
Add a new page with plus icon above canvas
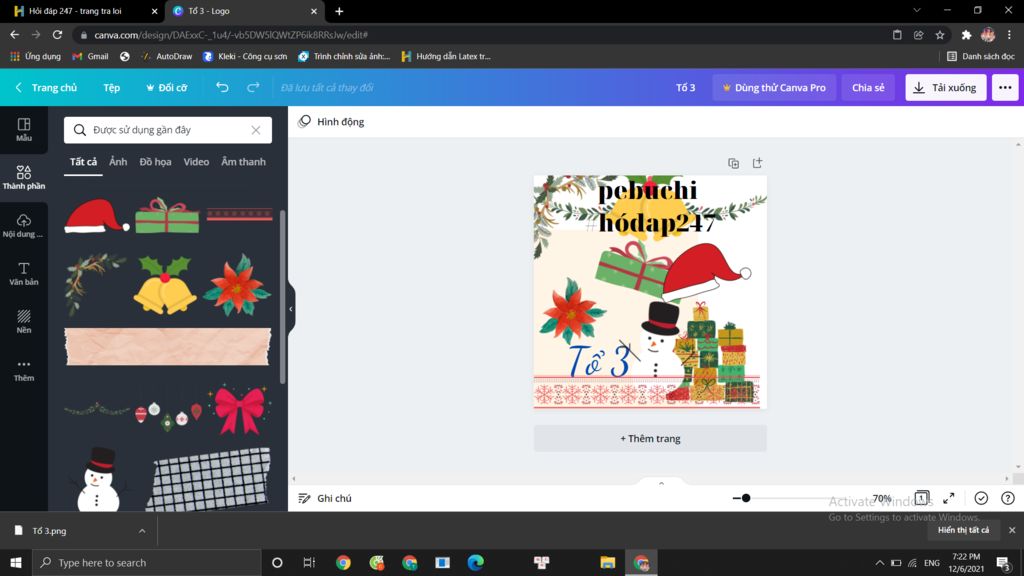(758, 163)
